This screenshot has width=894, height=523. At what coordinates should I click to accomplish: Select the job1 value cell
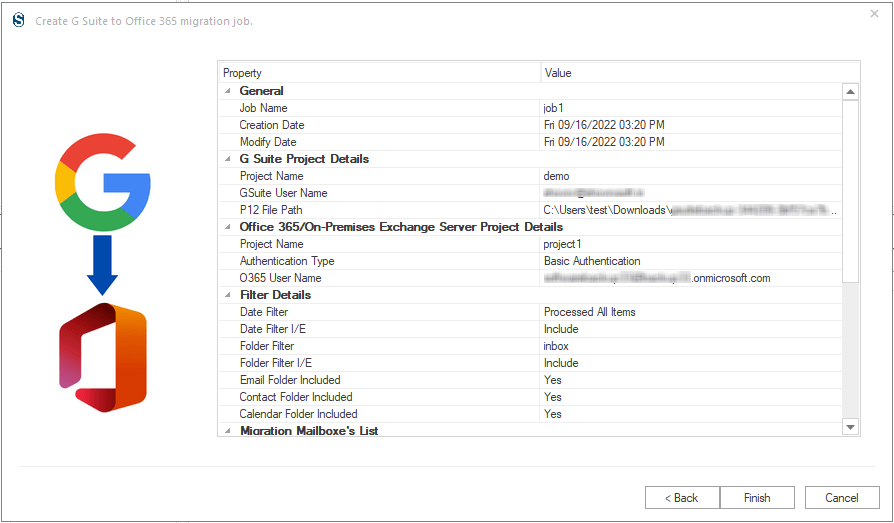tap(690, 108)
